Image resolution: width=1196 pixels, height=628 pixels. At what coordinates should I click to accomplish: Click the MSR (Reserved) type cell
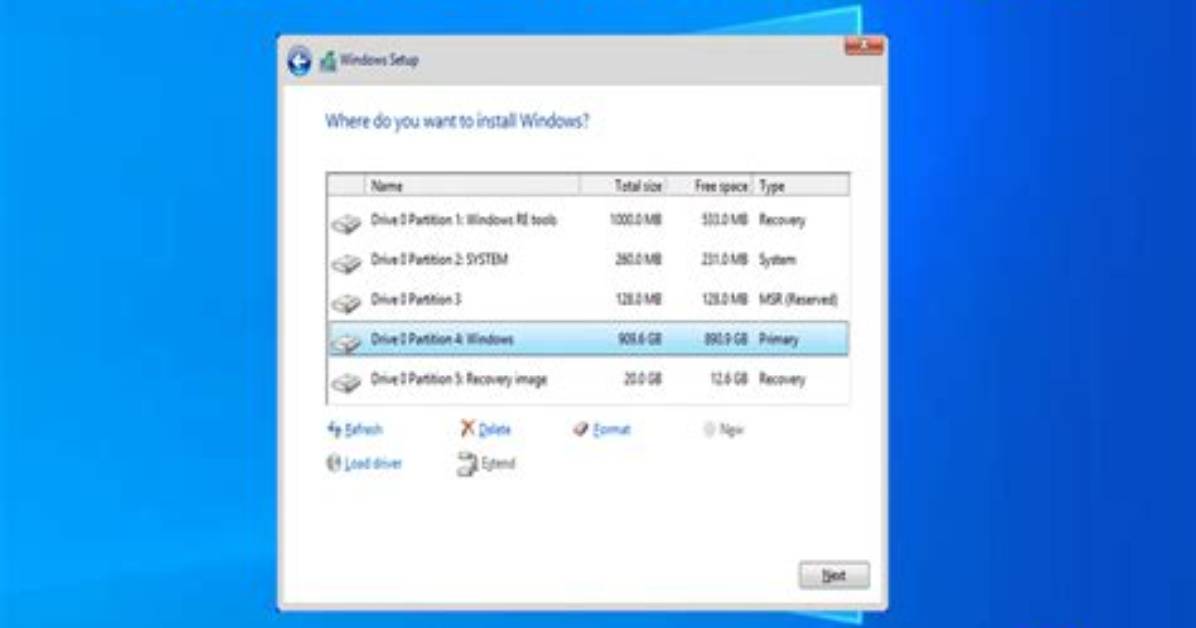[x=798, y=300]
